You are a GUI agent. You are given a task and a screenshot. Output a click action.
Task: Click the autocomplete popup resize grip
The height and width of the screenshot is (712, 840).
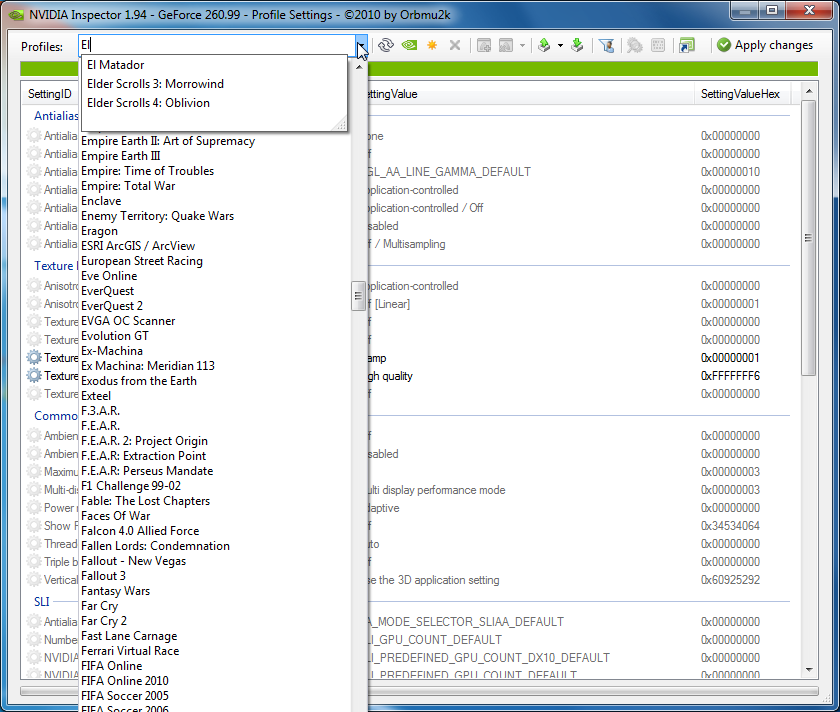(340, 124)
